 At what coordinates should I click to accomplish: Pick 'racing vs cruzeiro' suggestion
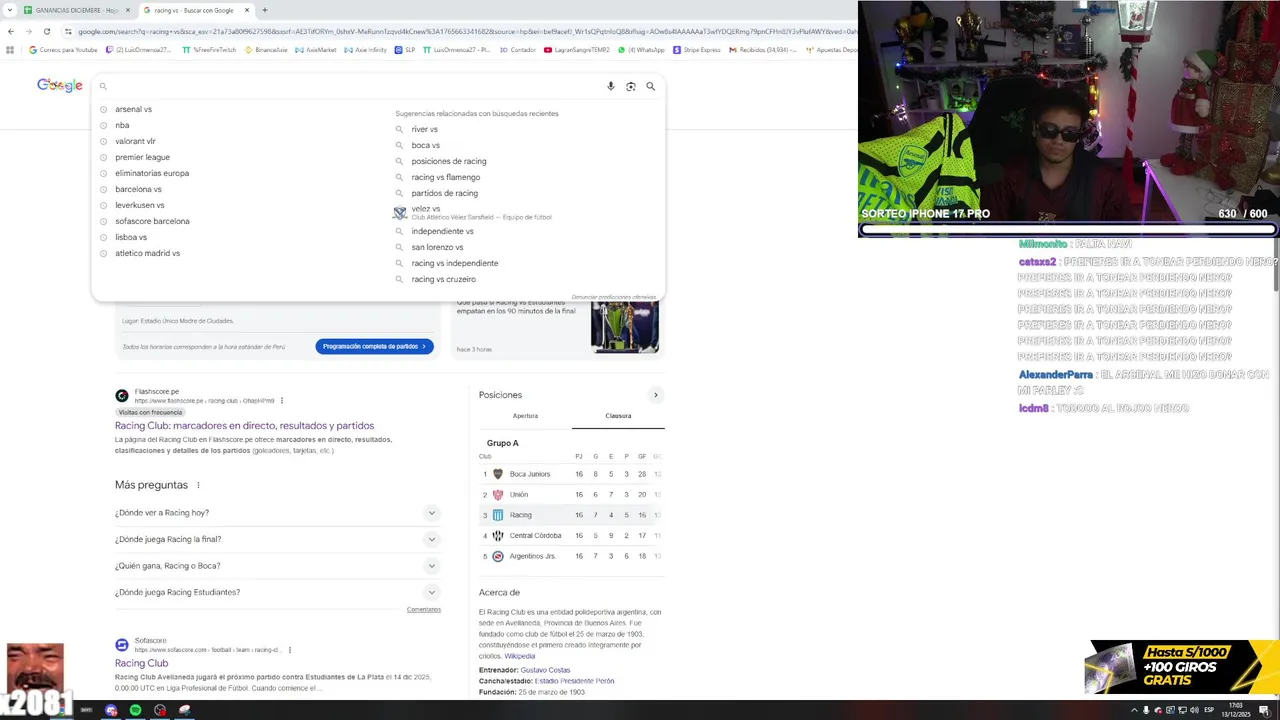point(443,279)
